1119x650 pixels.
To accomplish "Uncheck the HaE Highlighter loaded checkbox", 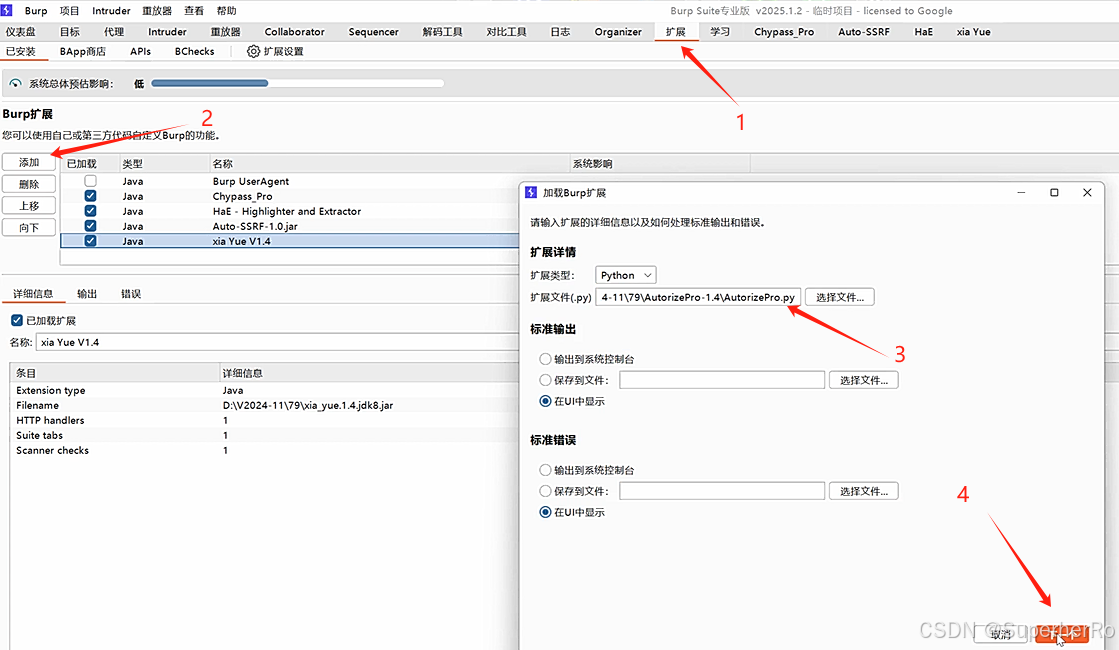I will coord(91,211).
